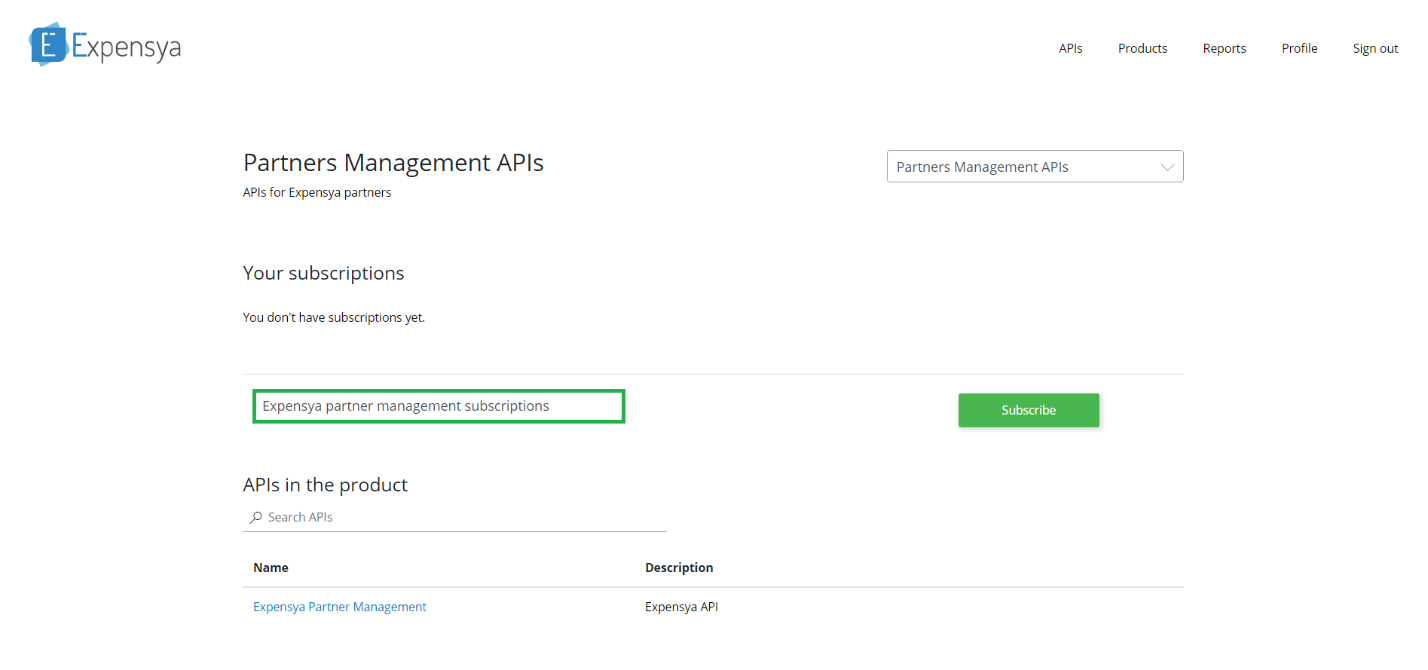Focus the subscription name input field
1428x670 pixels.
click(x=438, y=406)
